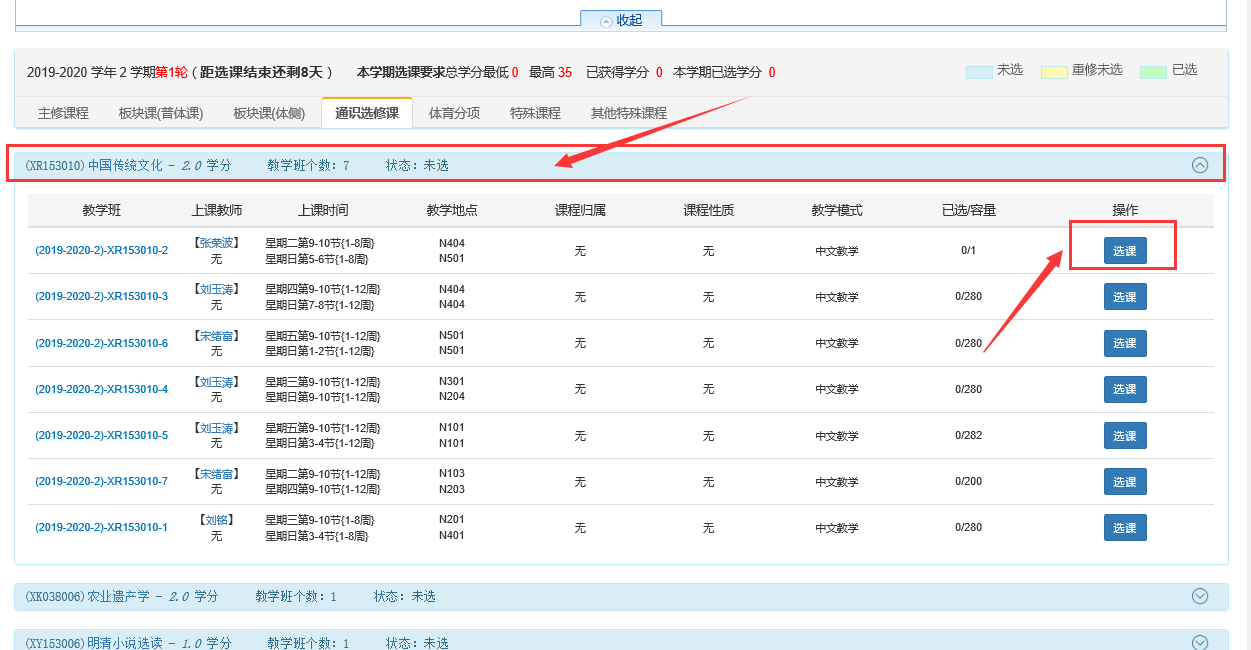Open the 主修课程 tab
The image size is (1251, 650).
pos(63,113)
